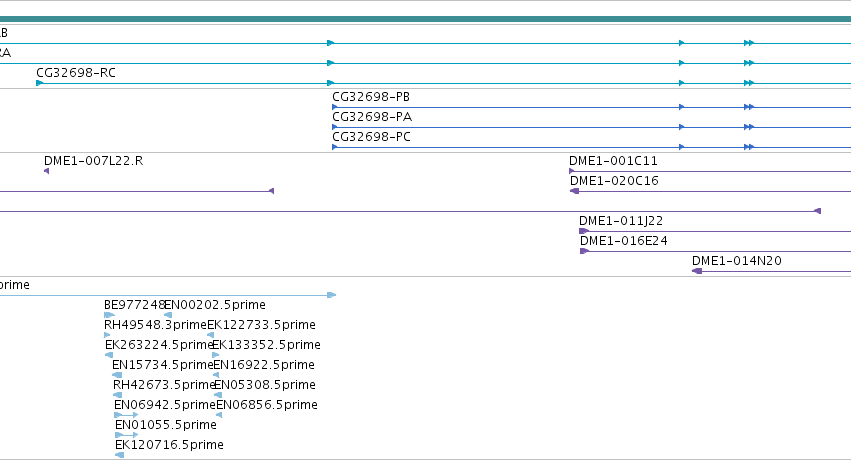Select the DME1-014N20 clone label
Screen dimensions: 851x460
point(737,261)
